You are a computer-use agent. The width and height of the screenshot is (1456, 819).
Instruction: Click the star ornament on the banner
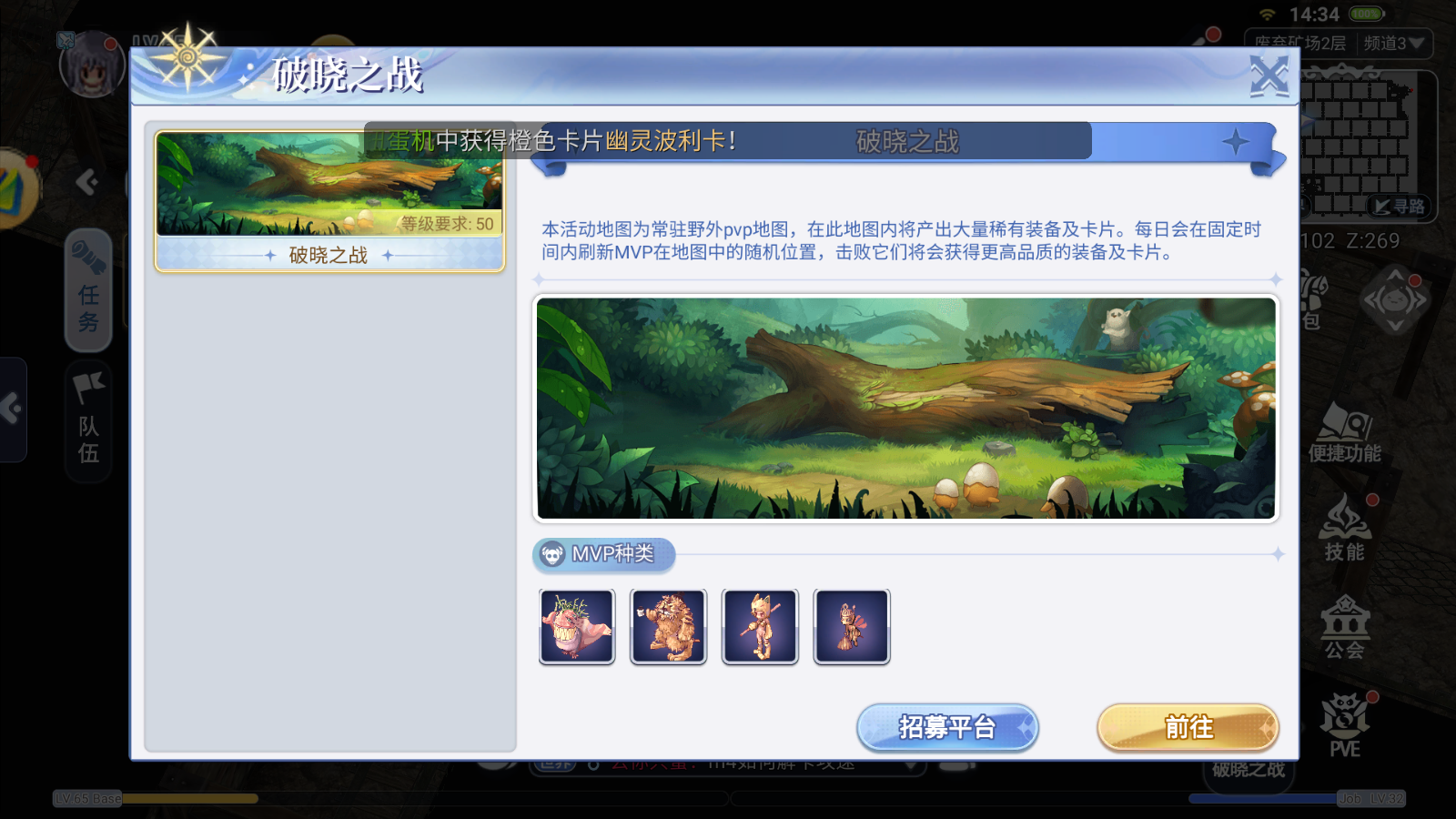coord(1236,142)
